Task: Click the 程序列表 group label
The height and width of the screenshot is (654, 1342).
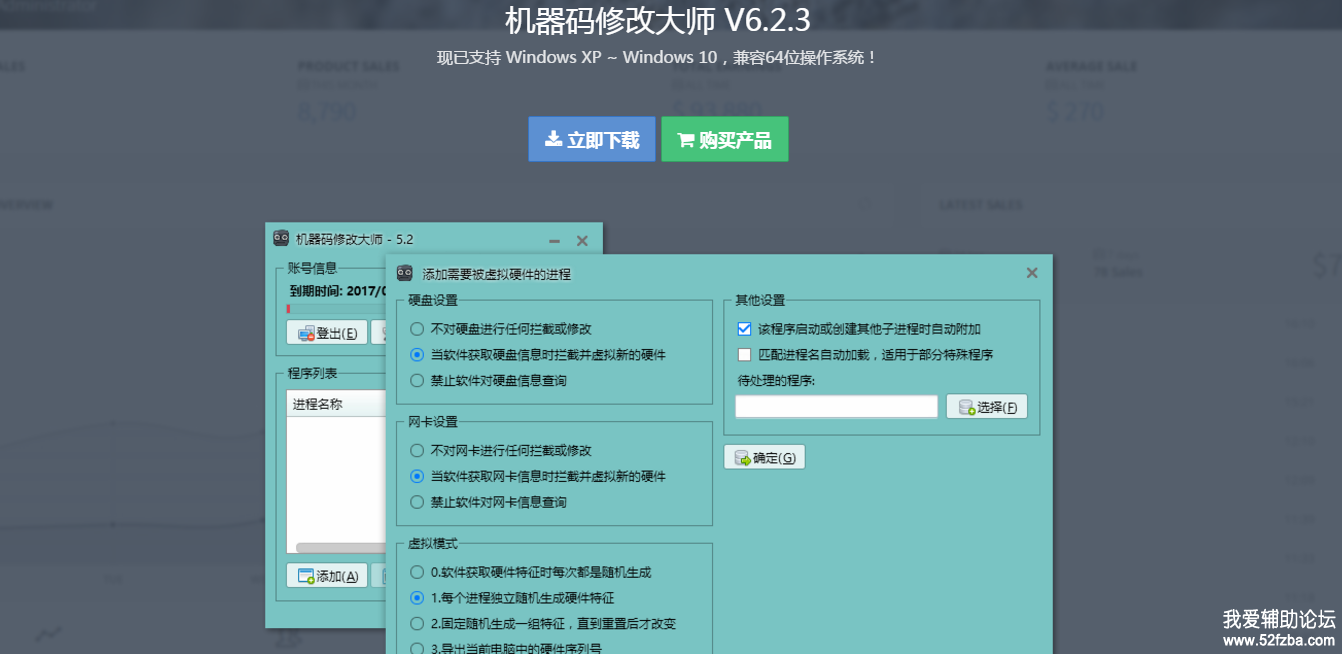Action: [x=312, y=374]
